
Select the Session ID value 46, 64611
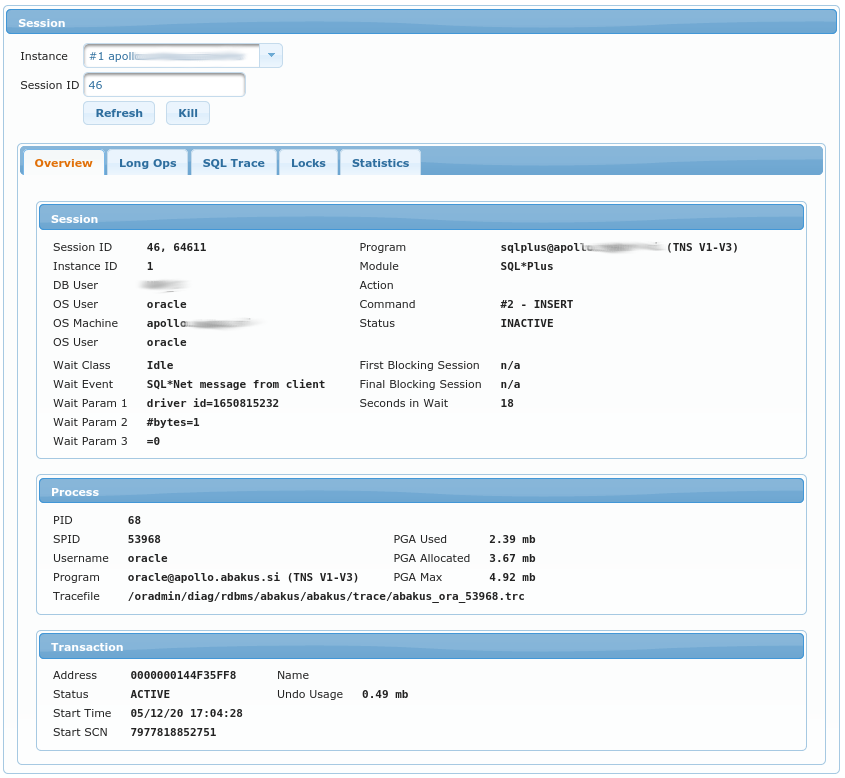click(176, 247)
